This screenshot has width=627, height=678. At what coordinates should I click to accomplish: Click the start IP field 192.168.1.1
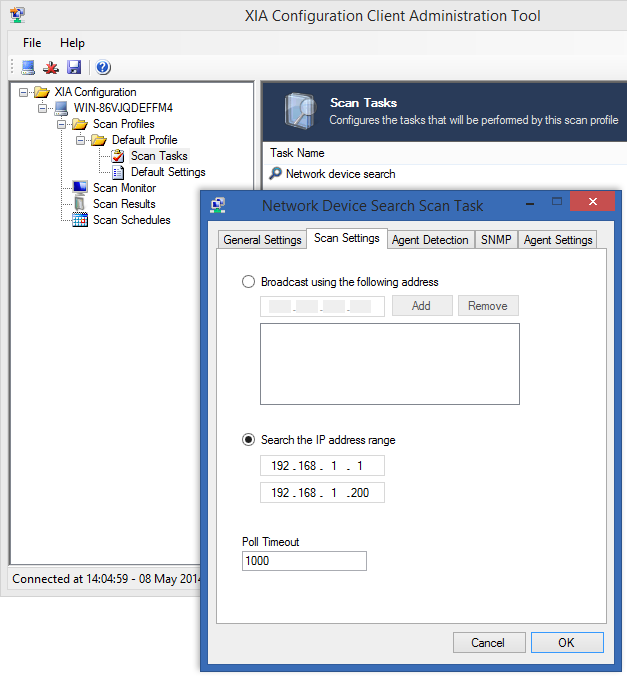(x=322, y=466)
